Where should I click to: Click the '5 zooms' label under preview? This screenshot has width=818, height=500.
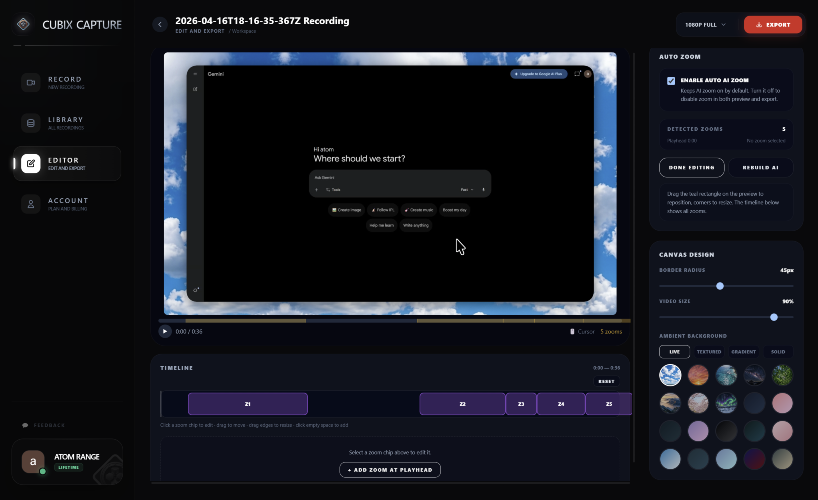pyautogui.click(x=611, y=331)
